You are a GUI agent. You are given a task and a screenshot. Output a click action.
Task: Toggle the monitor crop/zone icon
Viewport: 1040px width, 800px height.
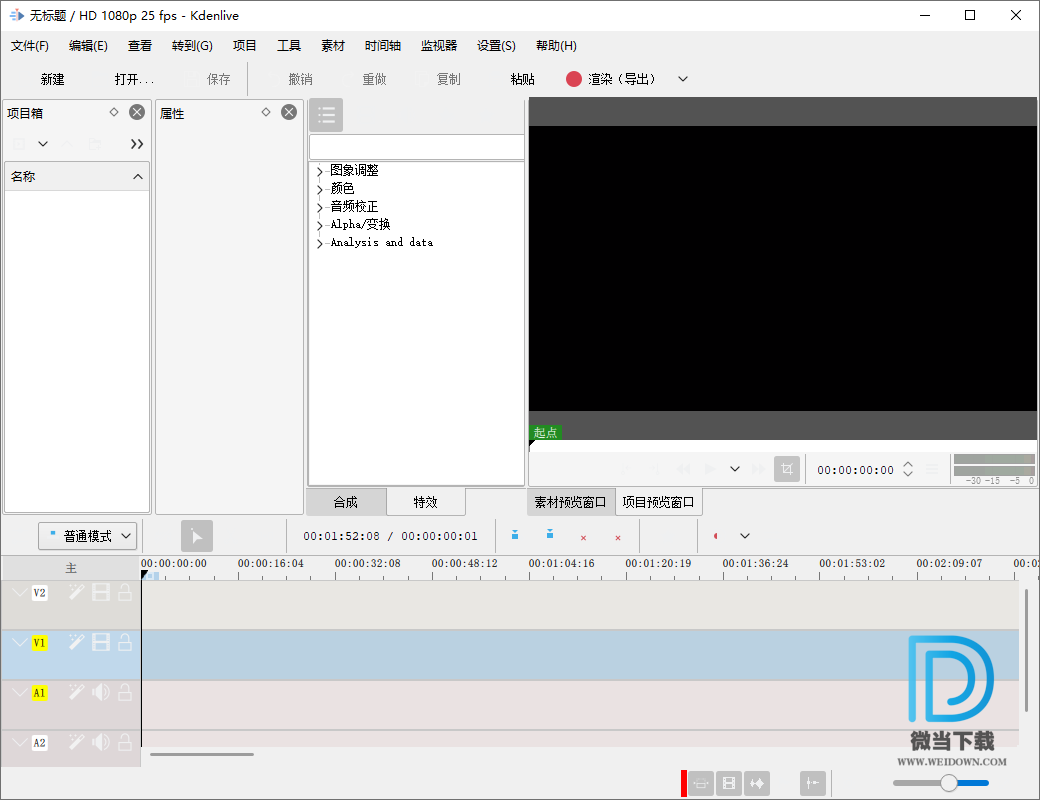click(787, 469)
